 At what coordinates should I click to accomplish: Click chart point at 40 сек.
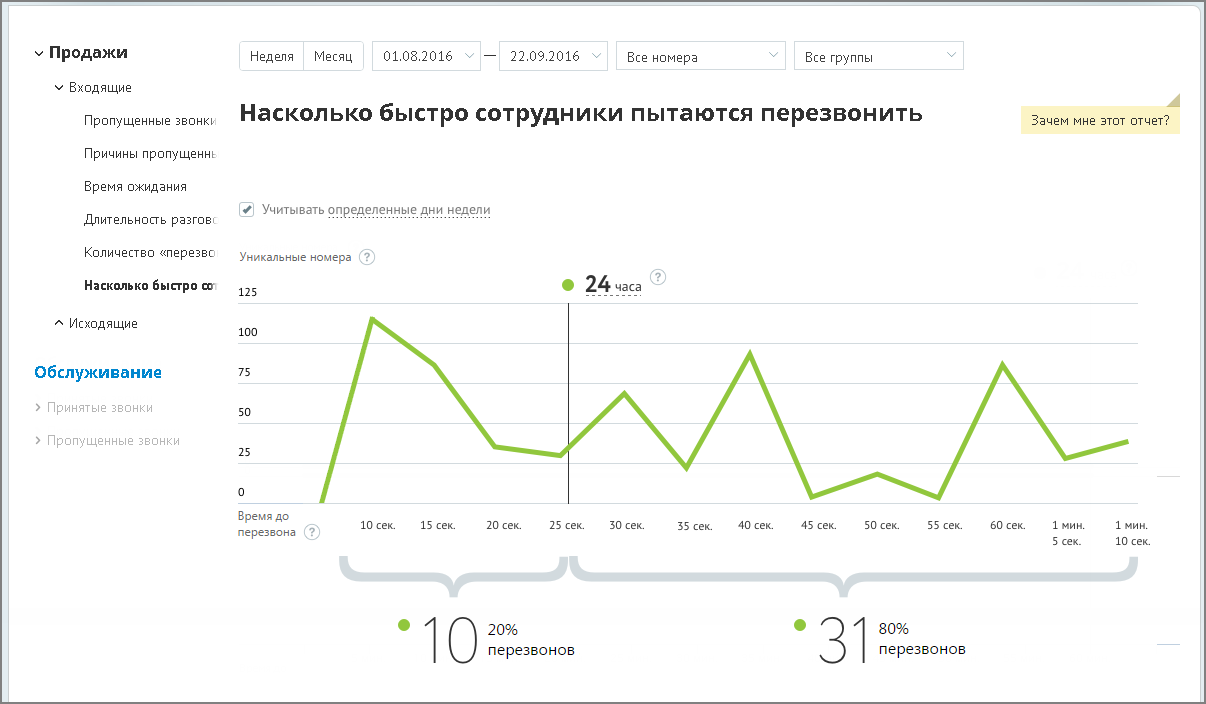tap(750, 353)
